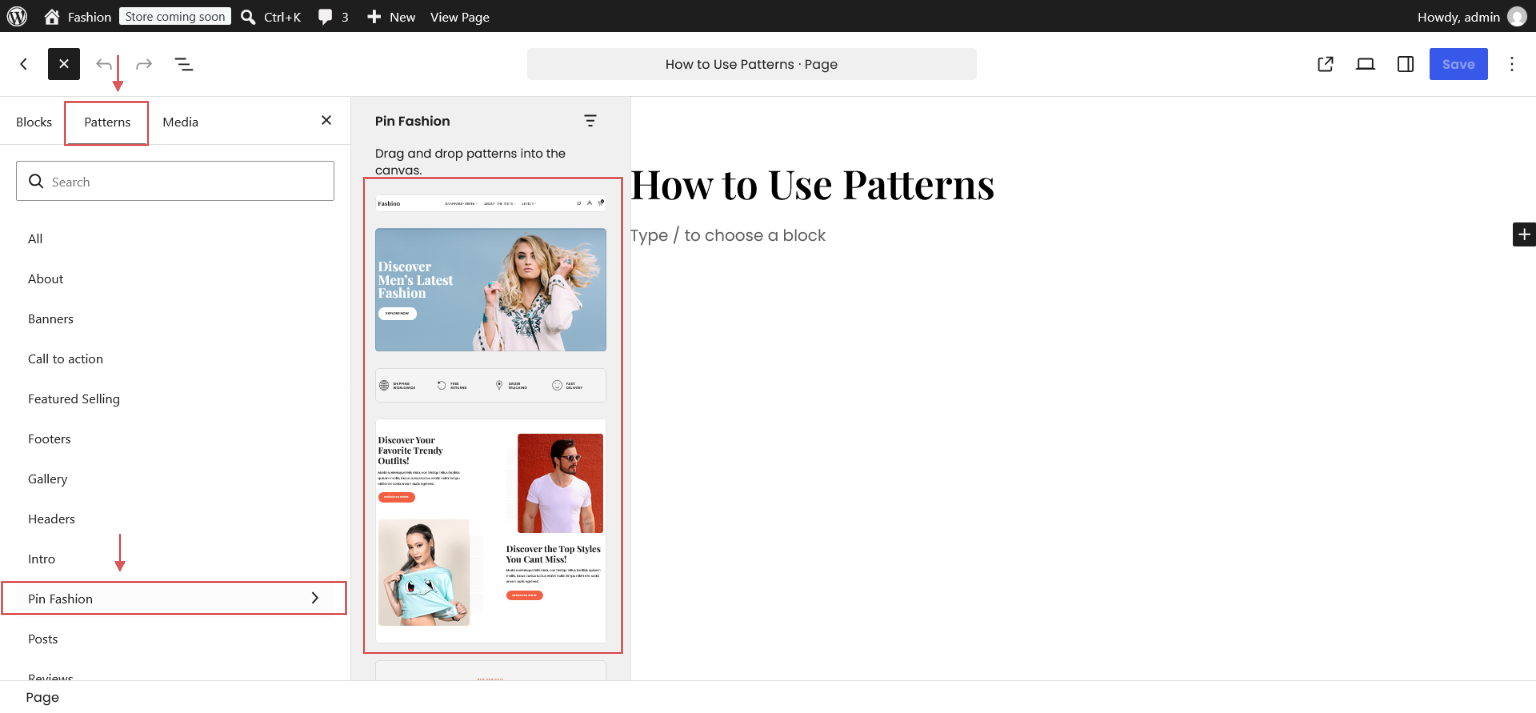Screen dimensions: 1536x713
Task: Open the three-dot options menu
Action: [x=1512, y=64]
